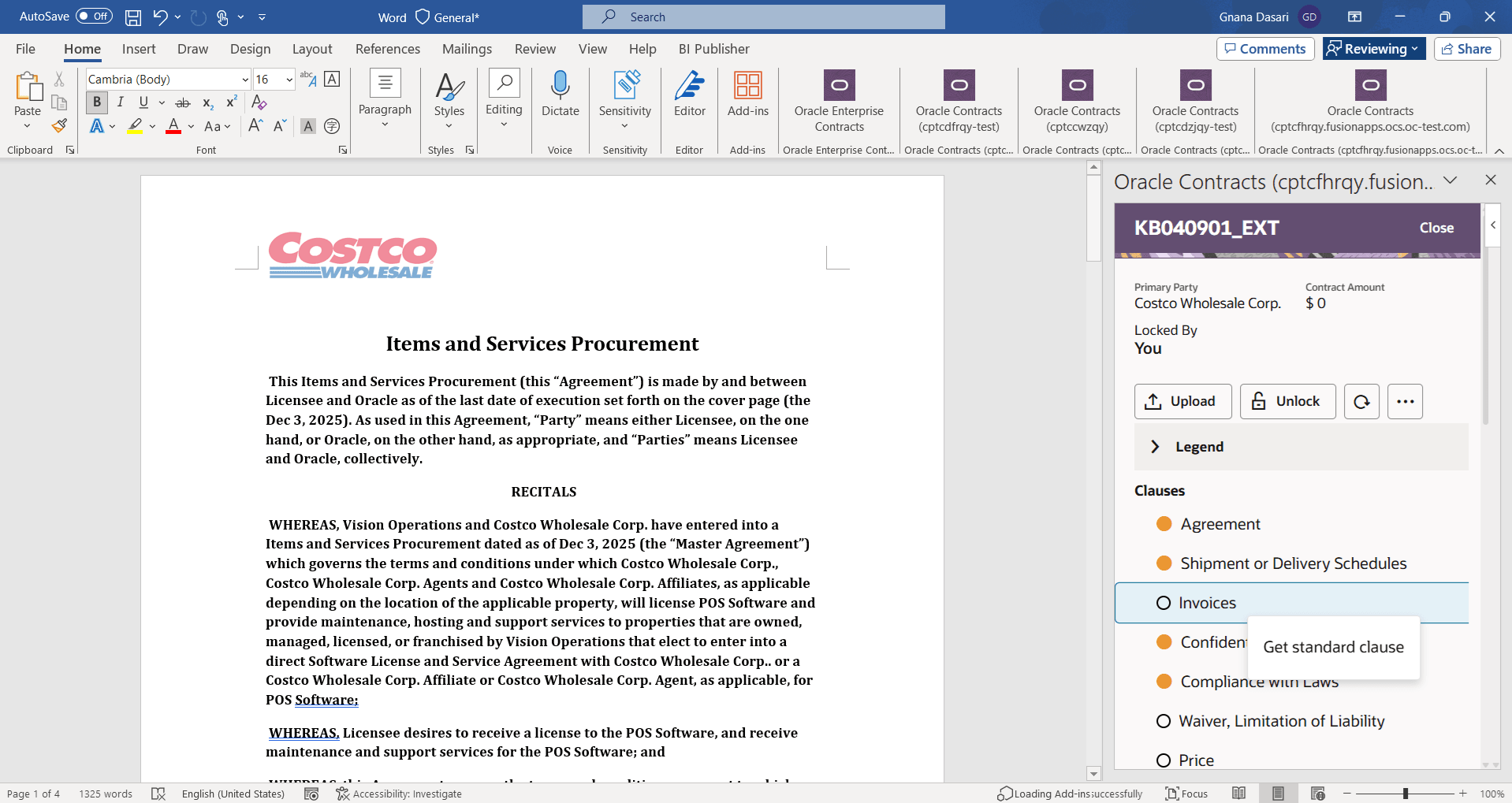Screen dimensions: 1512x803
Task: Open more actions ellipsis in contract pane
Action: (1405, 401)
